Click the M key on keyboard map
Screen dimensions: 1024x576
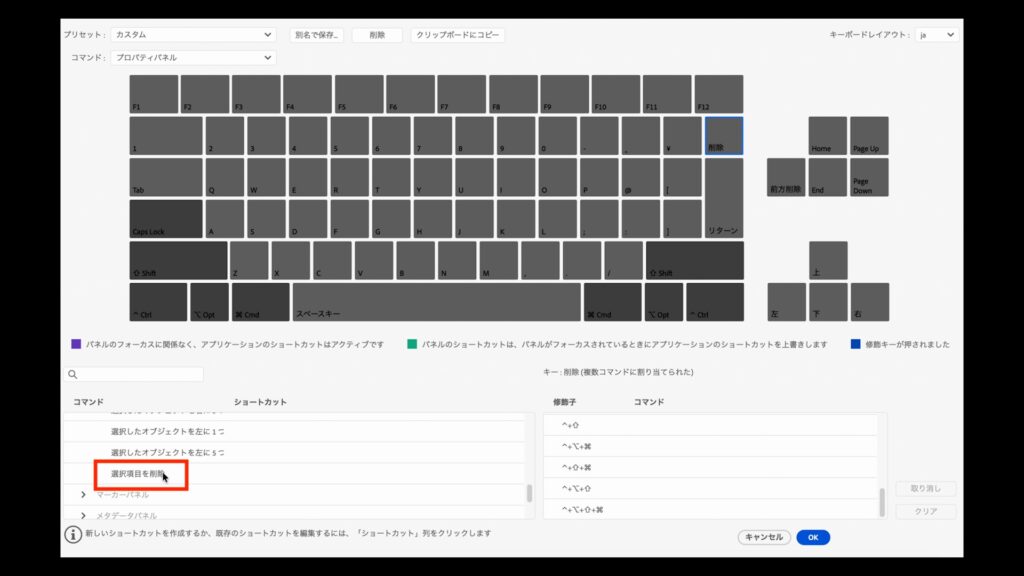point(498,260)
